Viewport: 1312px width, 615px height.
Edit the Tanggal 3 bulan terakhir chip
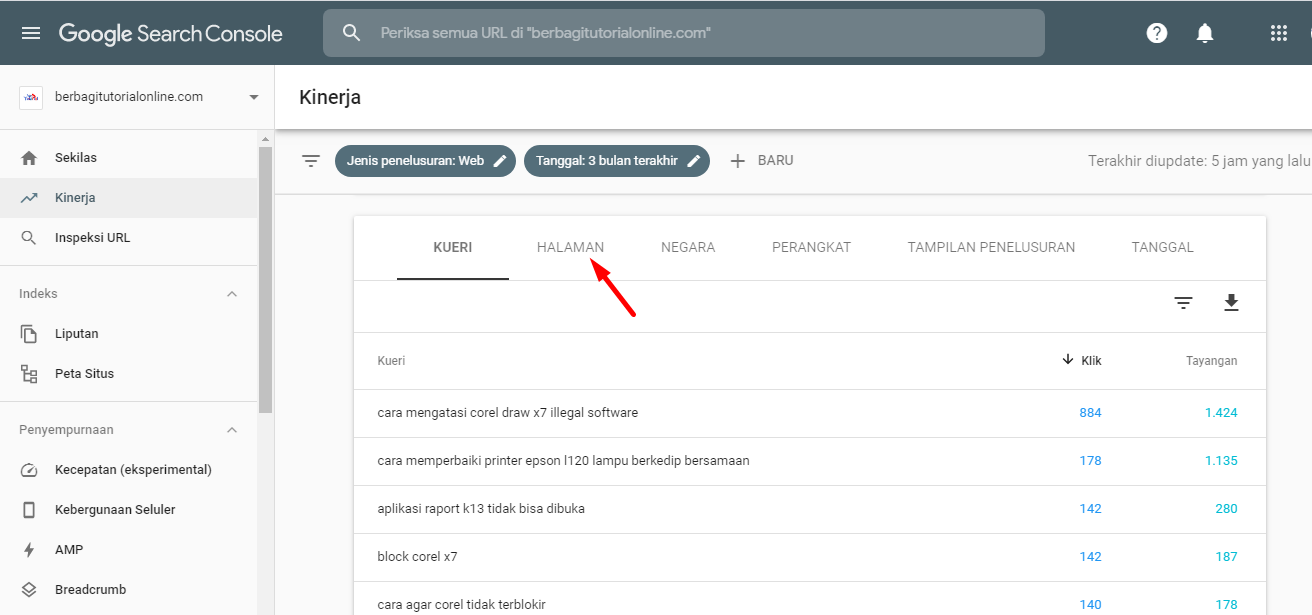(x=693, y=160)
